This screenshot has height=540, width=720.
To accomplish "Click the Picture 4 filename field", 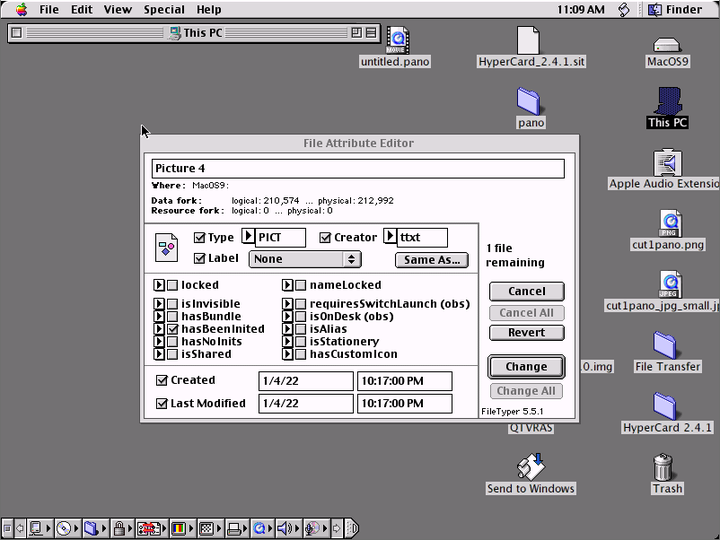I will click(357, 169).
